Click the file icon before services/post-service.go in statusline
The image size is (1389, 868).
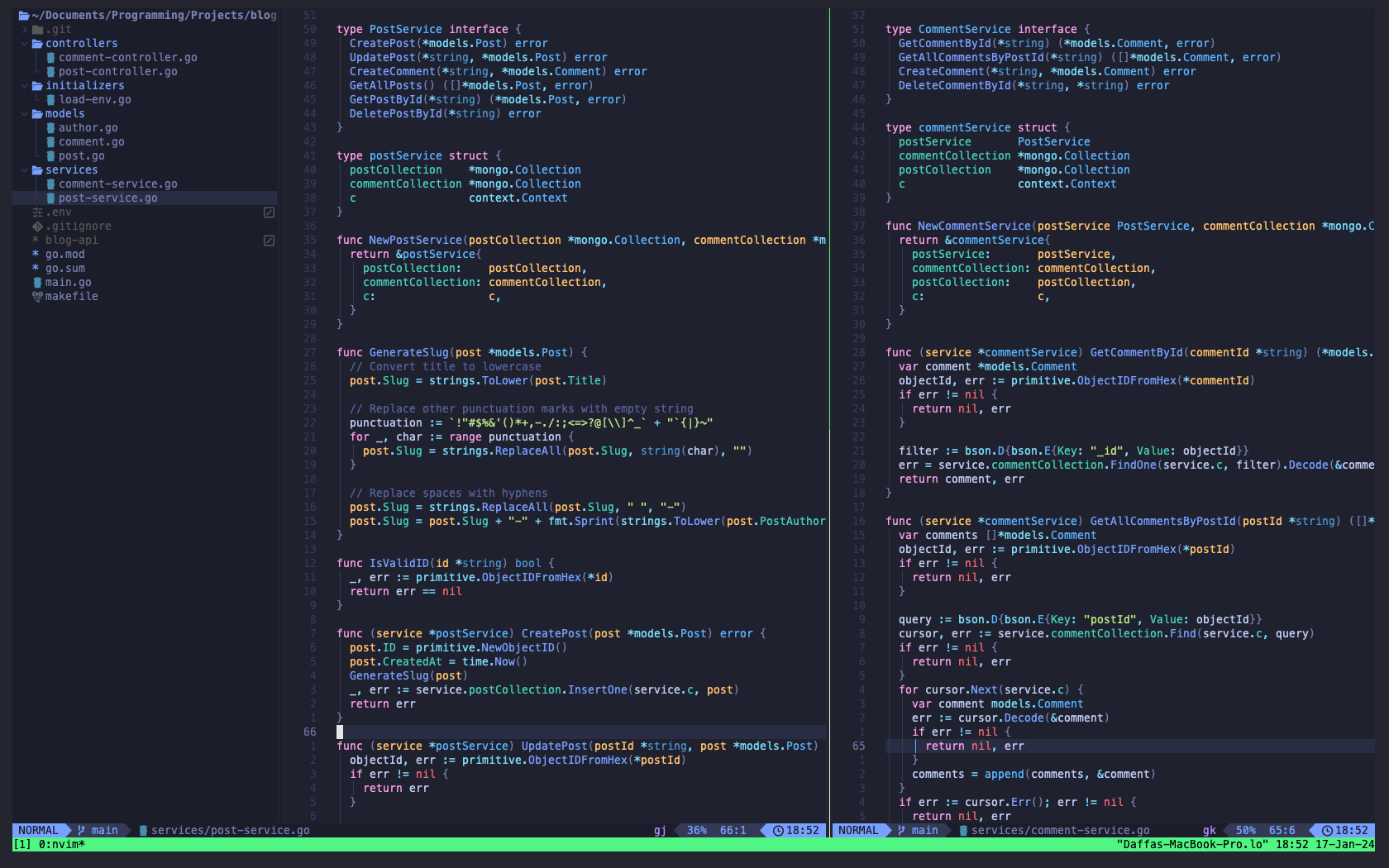[142, 830]
